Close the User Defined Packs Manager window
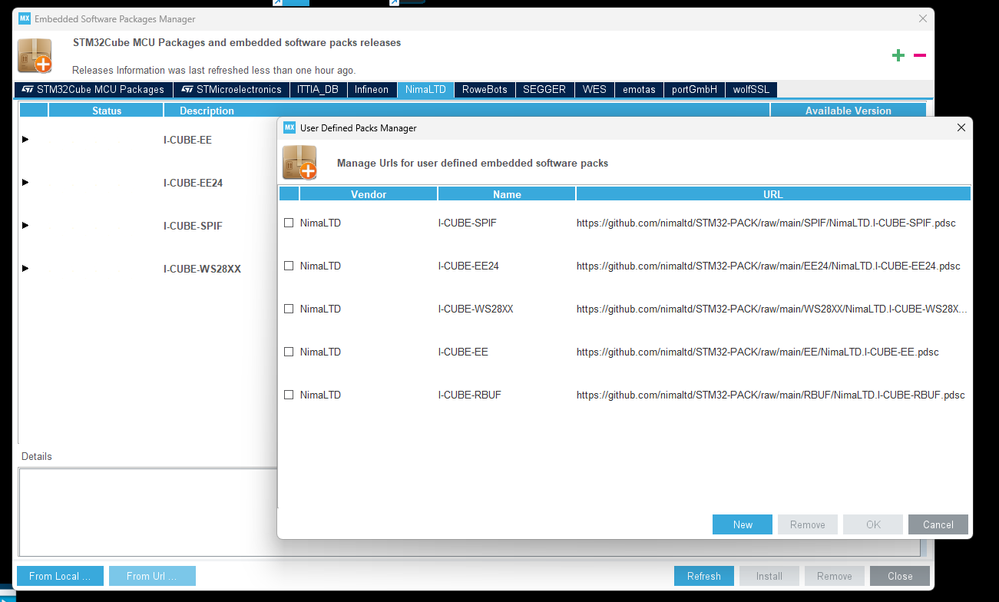 (961, 127)
